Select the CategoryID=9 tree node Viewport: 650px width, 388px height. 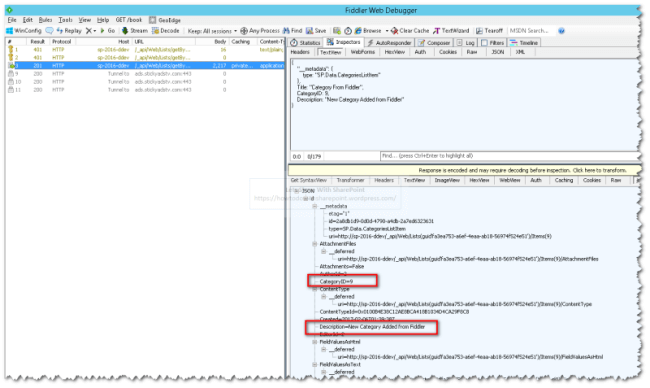(336, 281)
